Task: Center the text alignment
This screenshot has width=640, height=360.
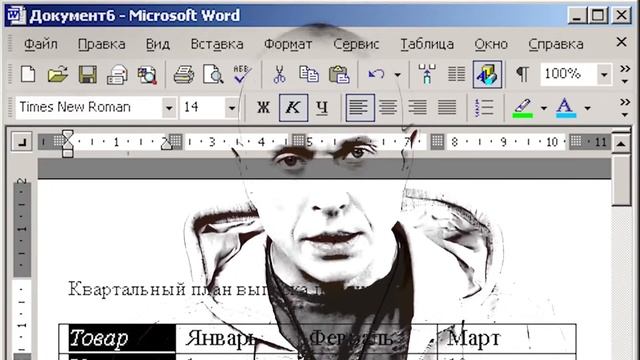Action: click(x=388, y=108)
